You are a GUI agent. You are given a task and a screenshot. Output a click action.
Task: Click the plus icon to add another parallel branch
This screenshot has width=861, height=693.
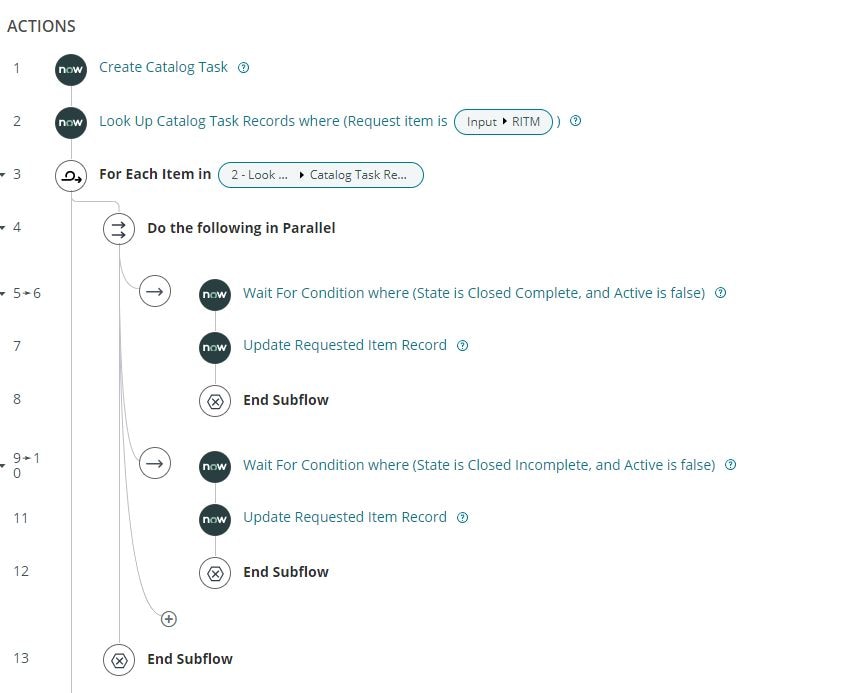click(168, 619)
